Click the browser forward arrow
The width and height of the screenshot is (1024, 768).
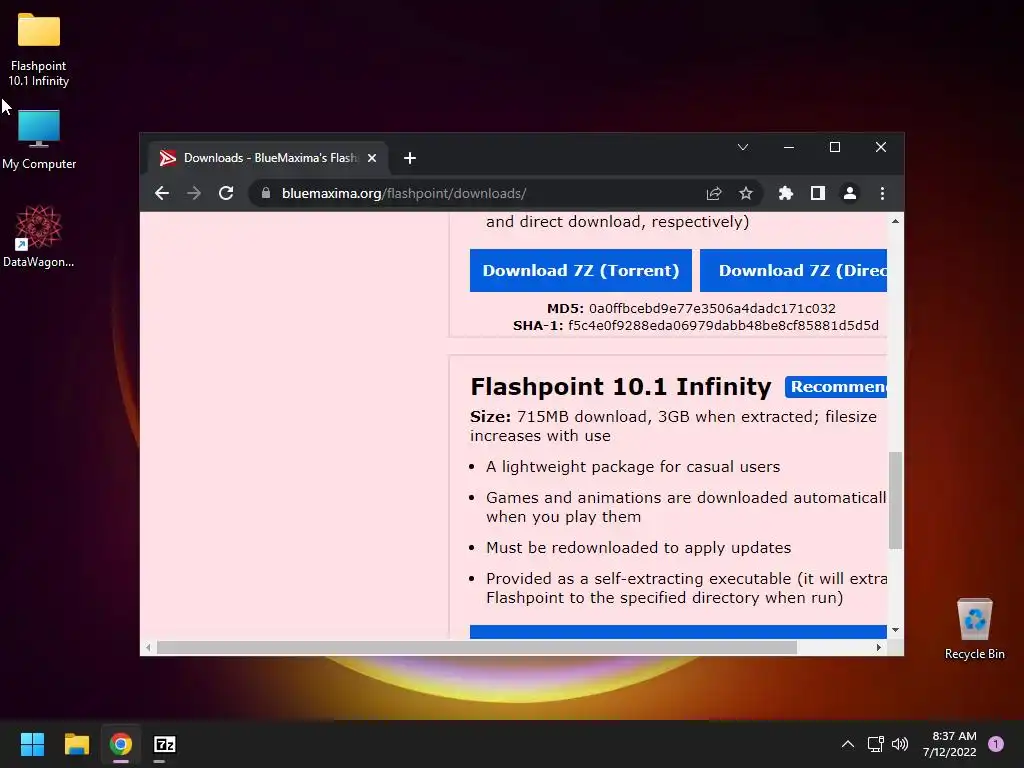[194, 193]
